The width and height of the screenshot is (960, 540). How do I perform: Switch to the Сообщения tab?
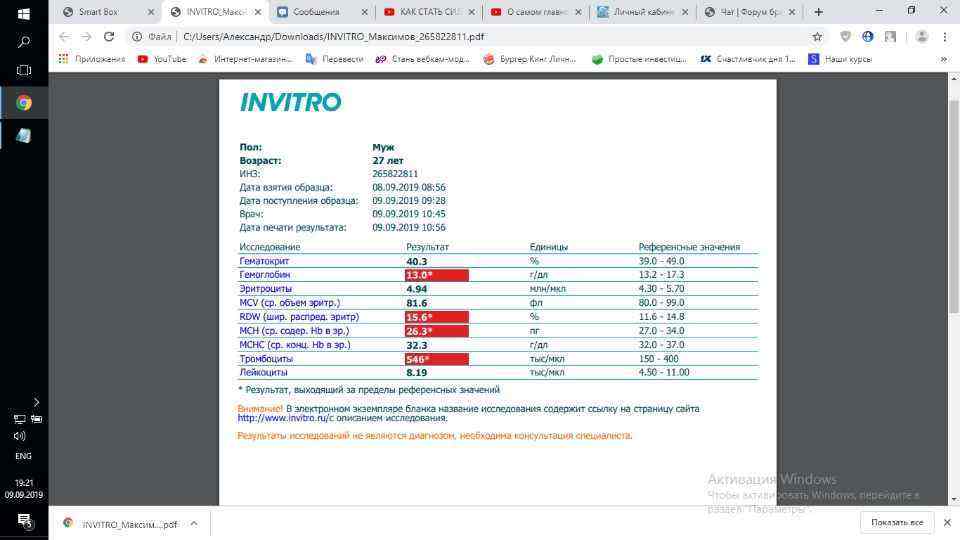click(x=320, y=12)
